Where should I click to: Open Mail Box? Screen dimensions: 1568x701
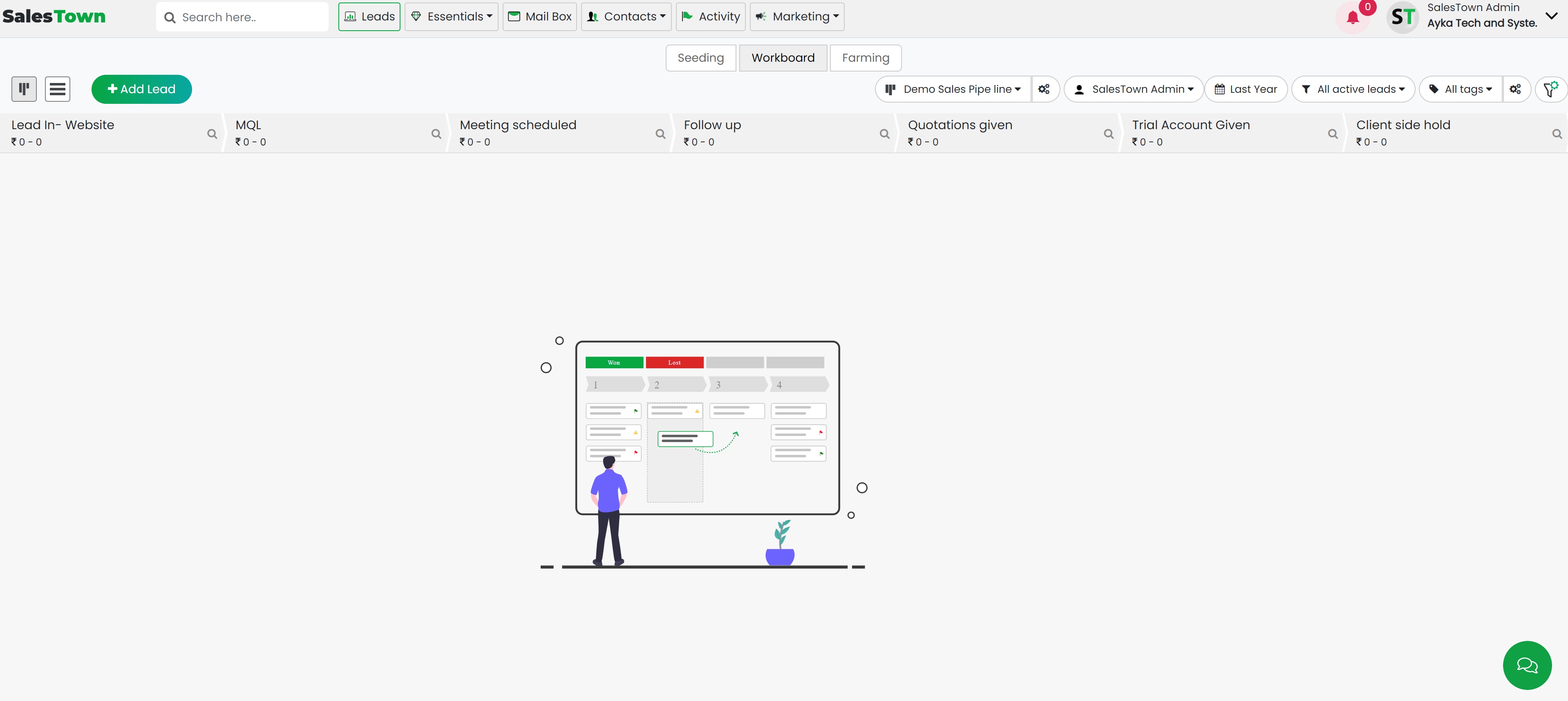[x=539, y=16]
